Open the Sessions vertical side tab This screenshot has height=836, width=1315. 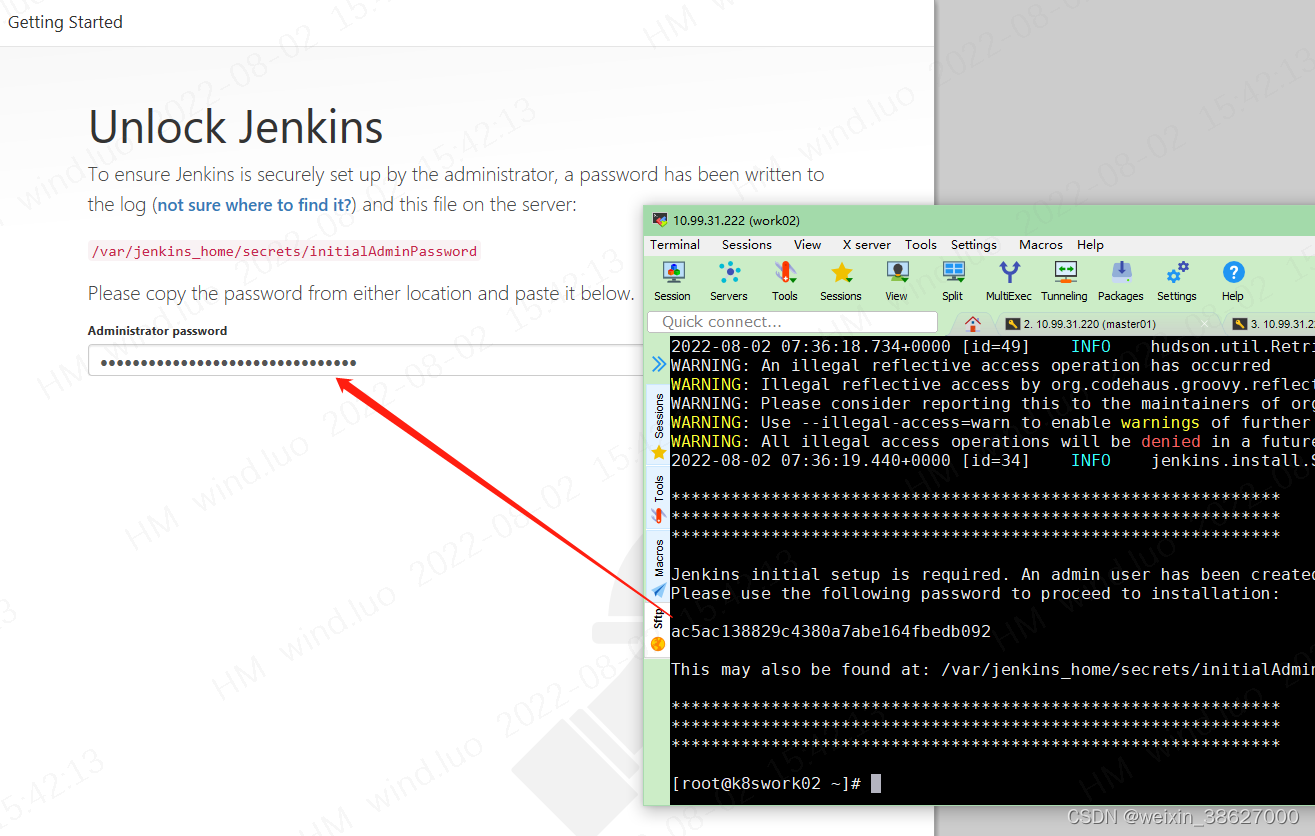[x=658, y=425]
